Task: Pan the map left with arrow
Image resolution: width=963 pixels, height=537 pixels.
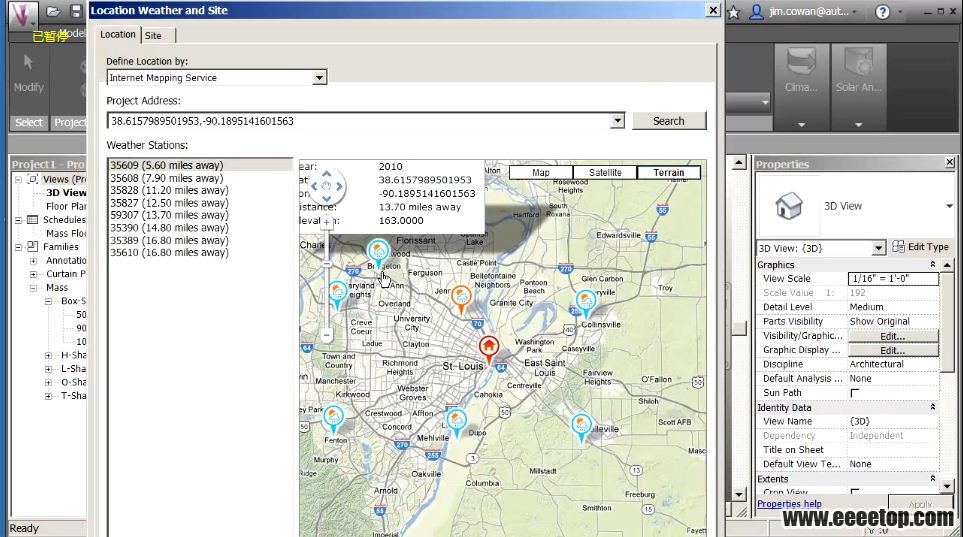Action: pos(314,186)
